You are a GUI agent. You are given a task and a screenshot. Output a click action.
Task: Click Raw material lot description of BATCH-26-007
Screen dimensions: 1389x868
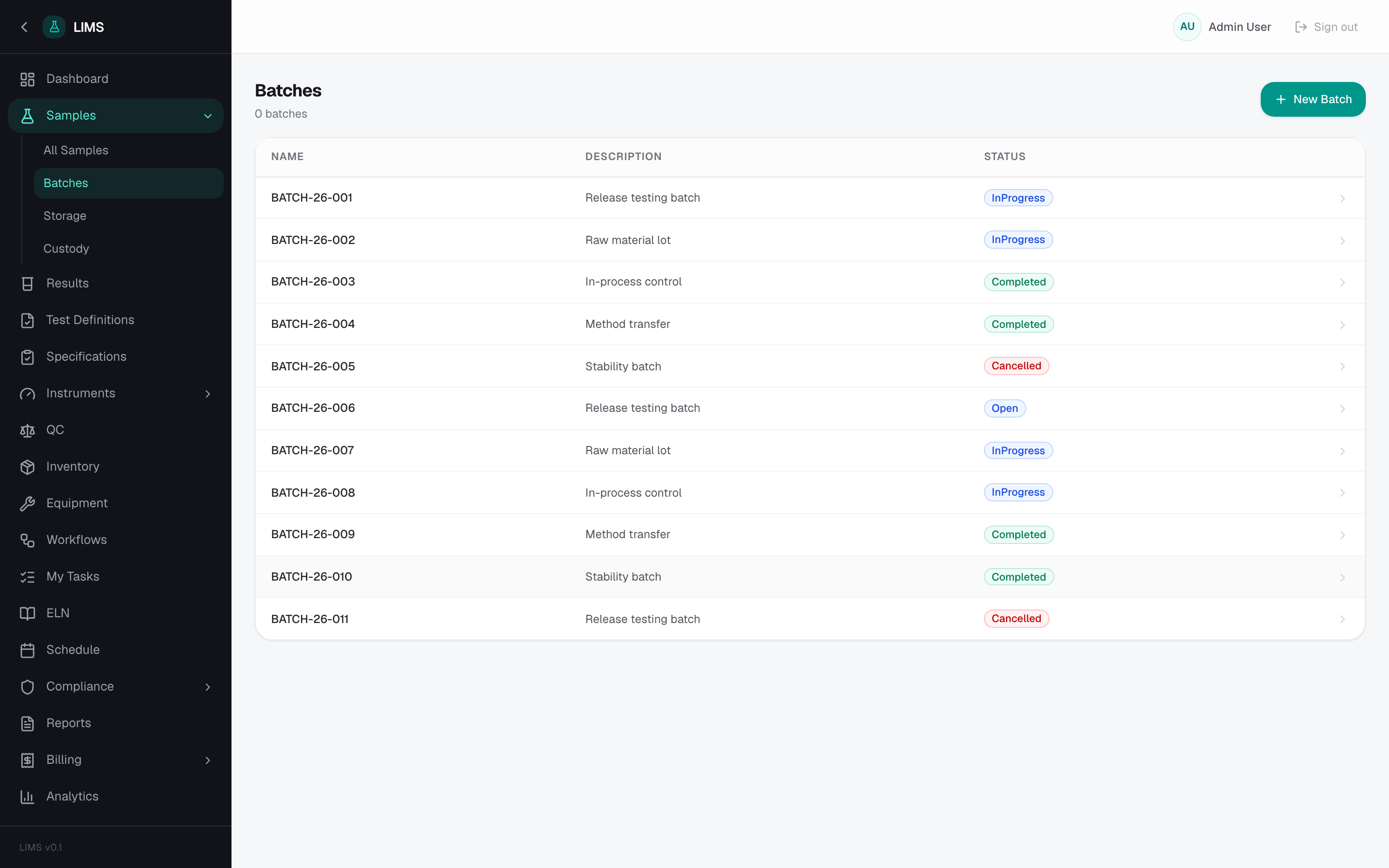[627, 451]
